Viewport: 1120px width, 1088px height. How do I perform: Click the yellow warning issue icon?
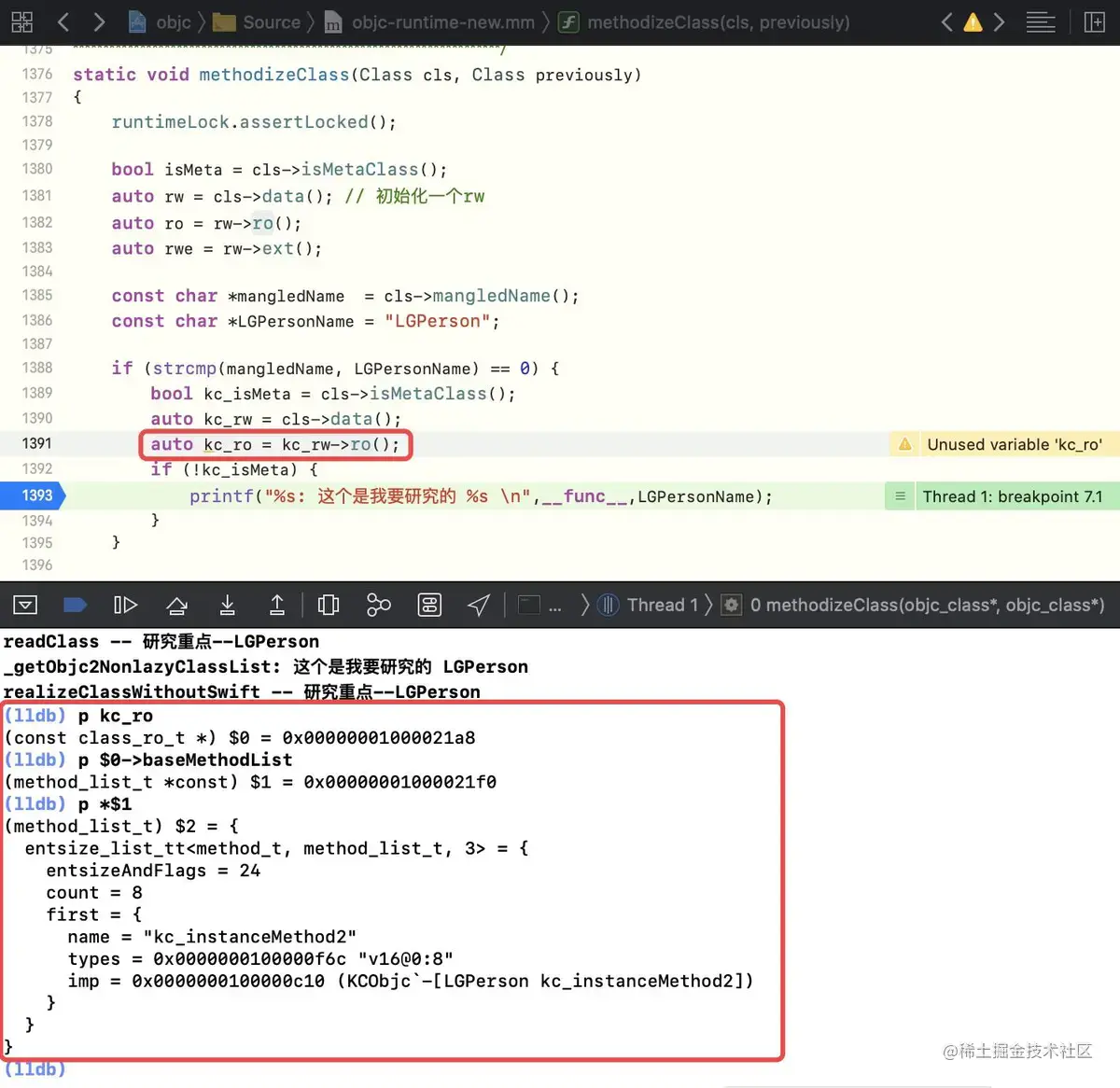pos(973,22)
